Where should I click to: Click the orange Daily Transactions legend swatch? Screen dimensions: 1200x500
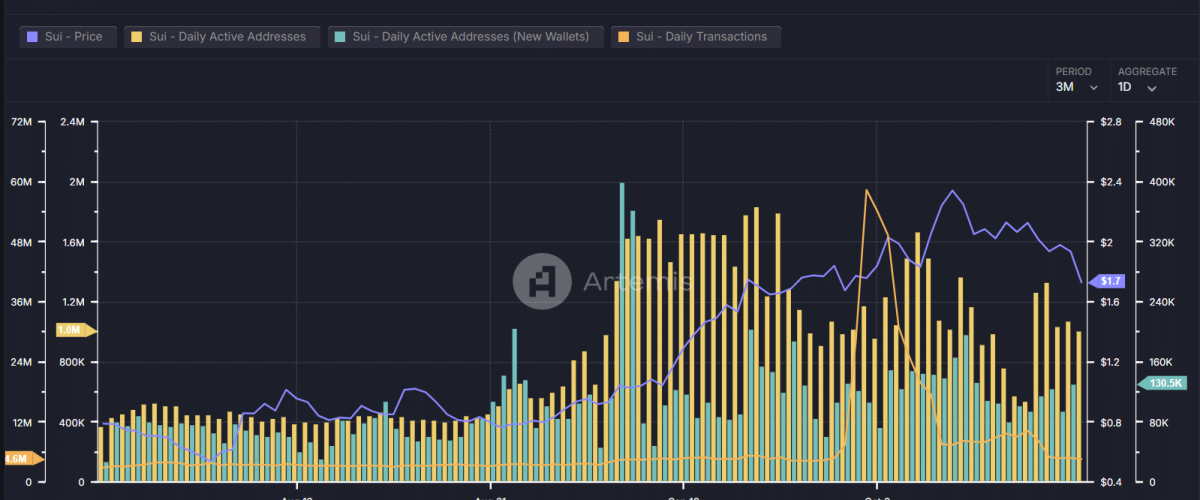point(624,37)
